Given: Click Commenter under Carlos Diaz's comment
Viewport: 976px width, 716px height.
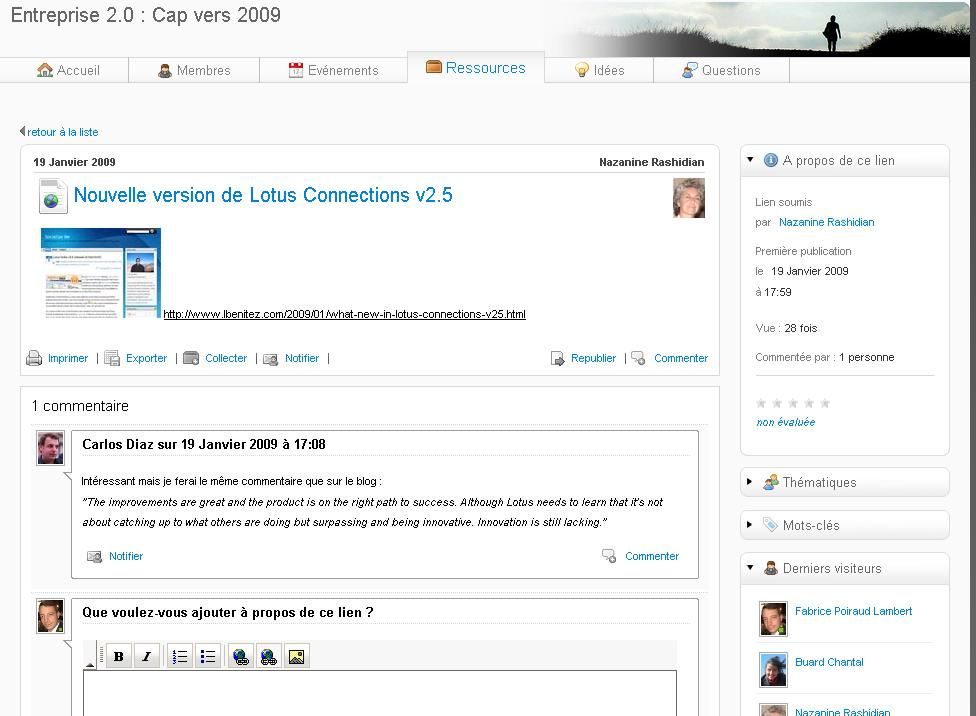Looking at the screenshot, I should coord(652,556).
